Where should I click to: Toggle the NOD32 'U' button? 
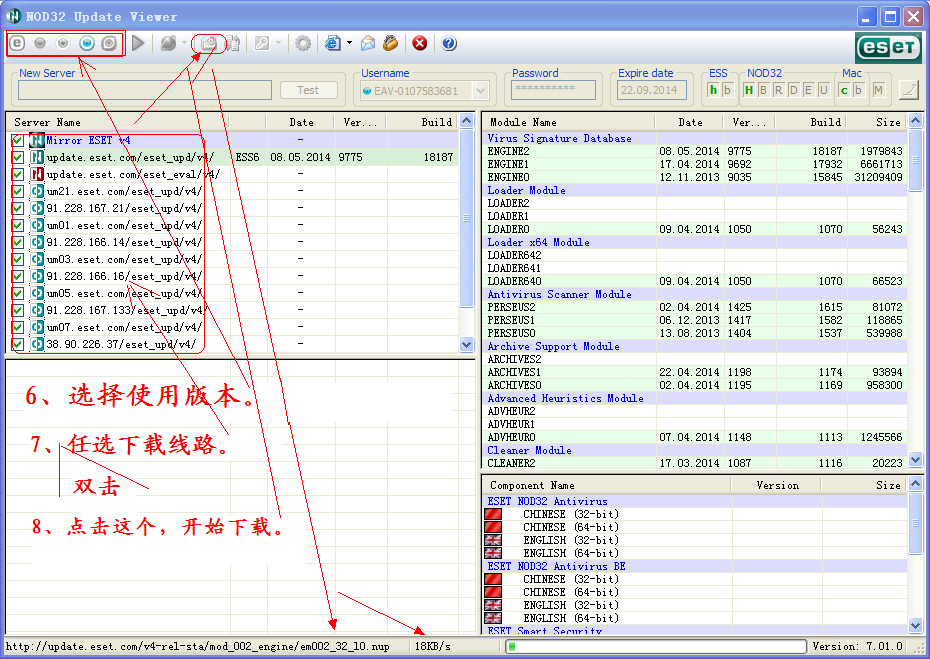(823, 90)
